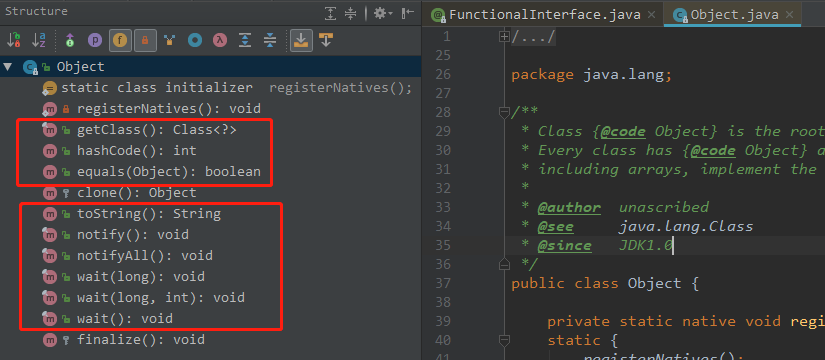Click method icon next to getClass()
Image resolution: width=825 pixels, height=360 pixels.
point(49,130)
